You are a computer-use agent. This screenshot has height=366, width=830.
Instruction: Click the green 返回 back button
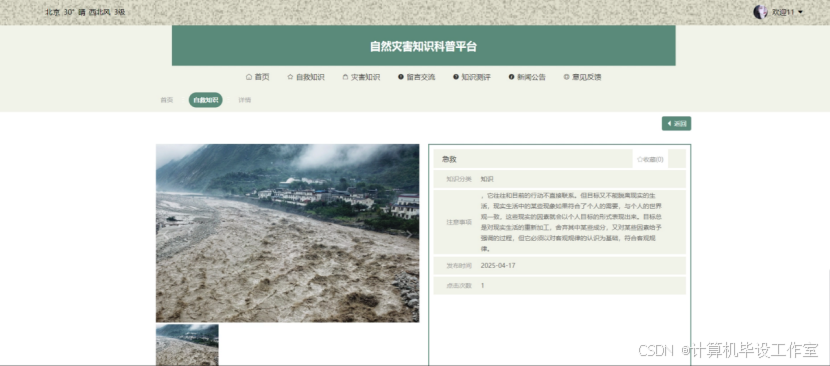tap(676, 123)
